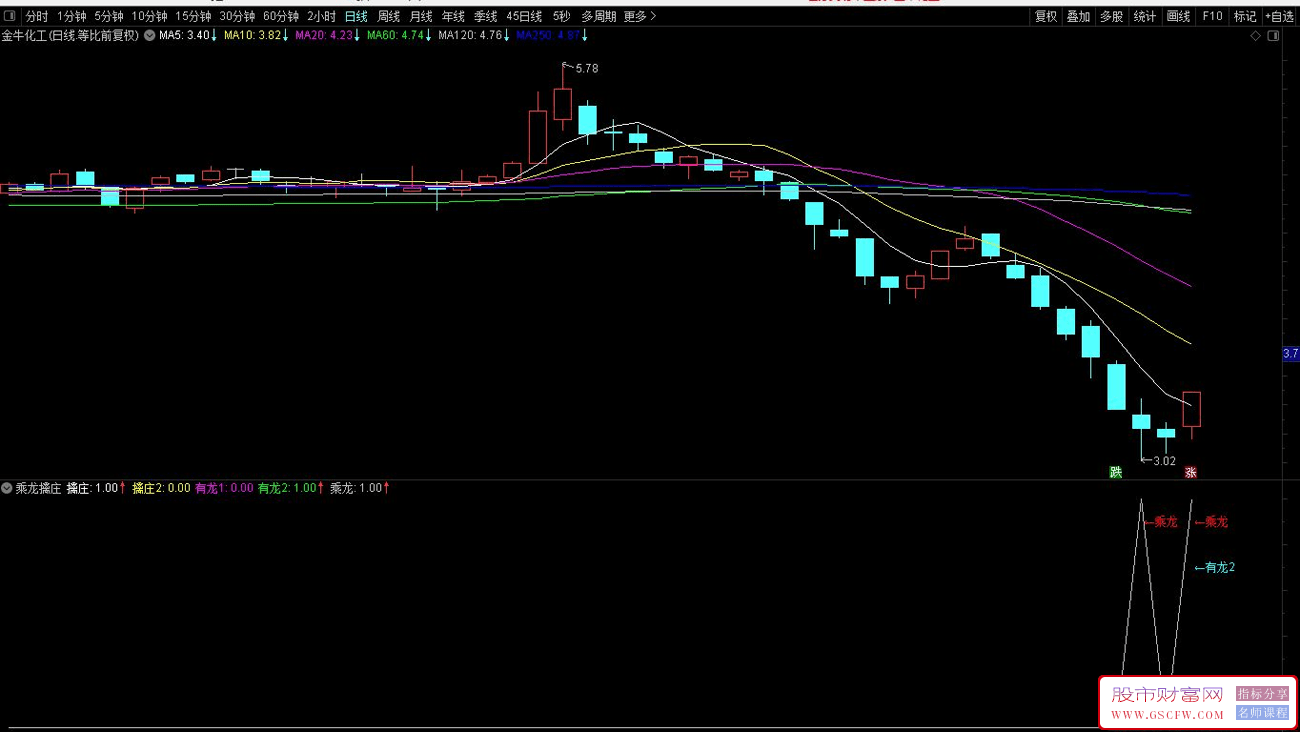
Task: Expand the main chart indicator dropdown arrow
Action: point(150,36)
